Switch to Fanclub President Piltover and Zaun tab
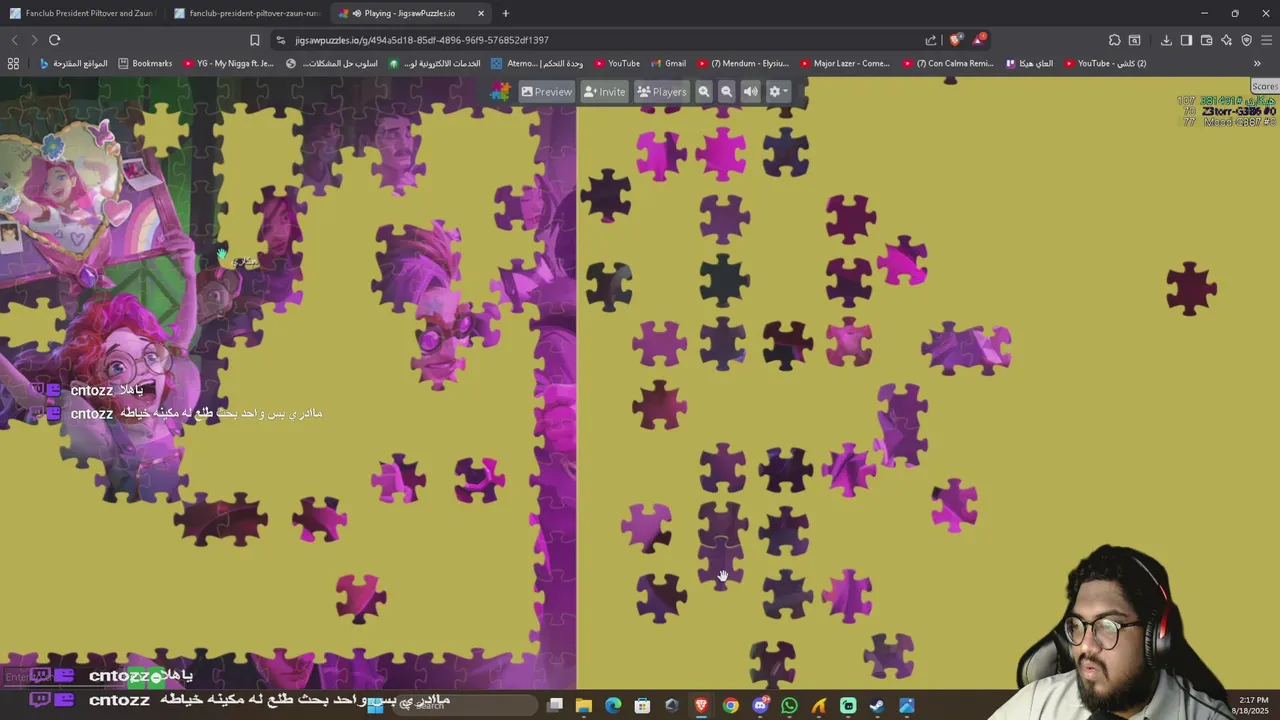 [82, 13]
